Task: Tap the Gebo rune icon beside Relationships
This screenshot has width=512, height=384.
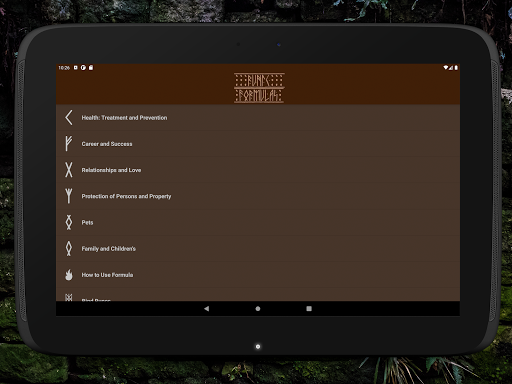Action: pyautogui.click(x=69, y=170)
